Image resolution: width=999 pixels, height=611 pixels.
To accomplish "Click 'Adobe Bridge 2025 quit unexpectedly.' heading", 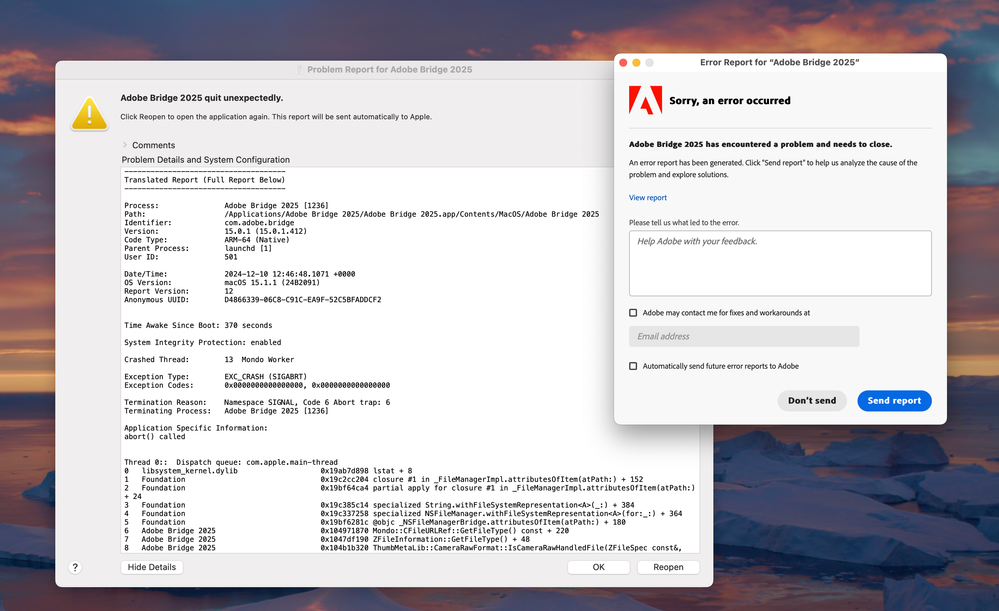I will (x=202, y=98).
